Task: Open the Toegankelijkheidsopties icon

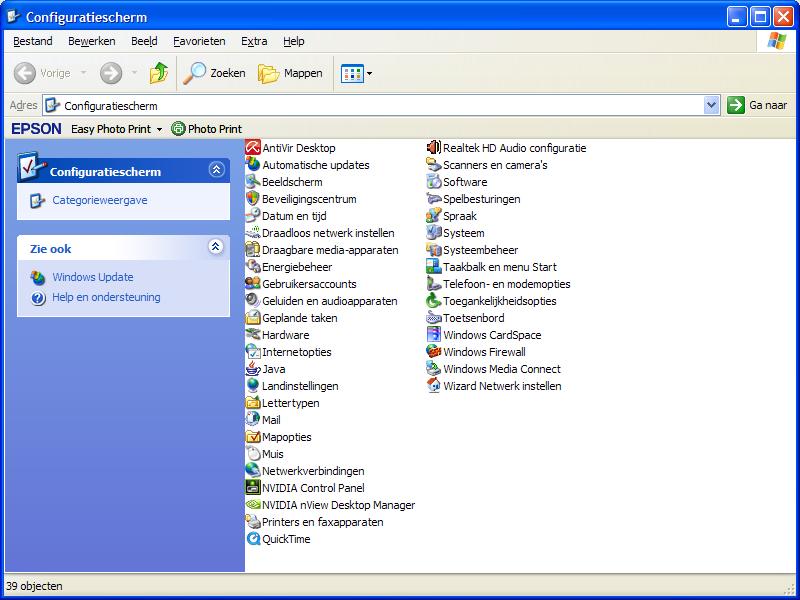Action: (x=434, y=301)
